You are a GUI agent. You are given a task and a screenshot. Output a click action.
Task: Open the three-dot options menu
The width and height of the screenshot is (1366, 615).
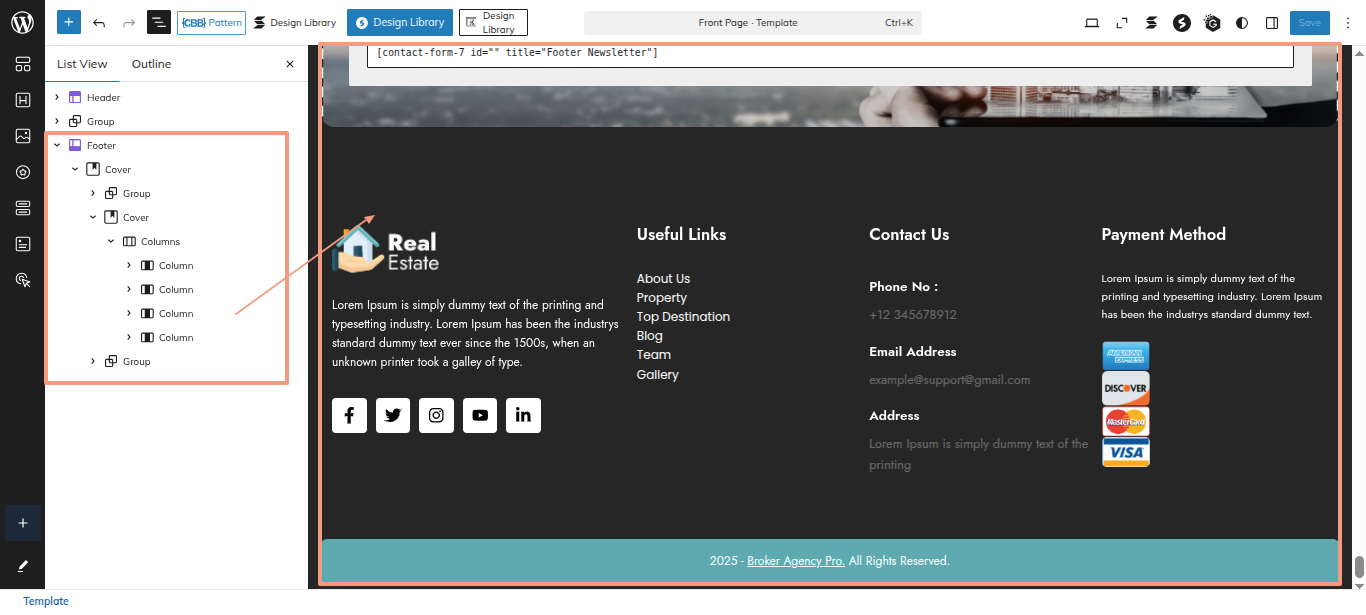(1348, 23)
